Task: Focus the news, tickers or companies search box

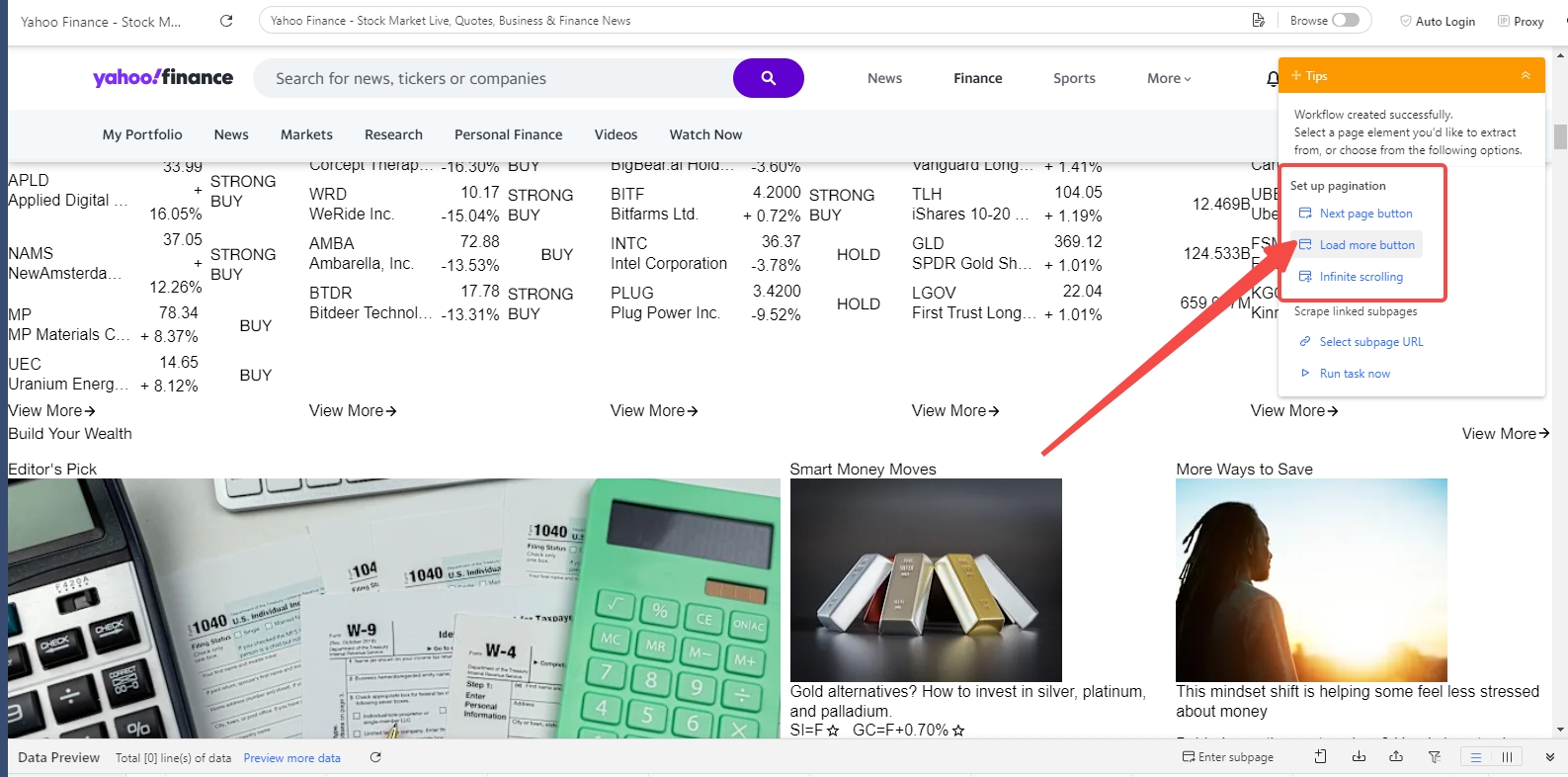Action: [x=494, y=78]
